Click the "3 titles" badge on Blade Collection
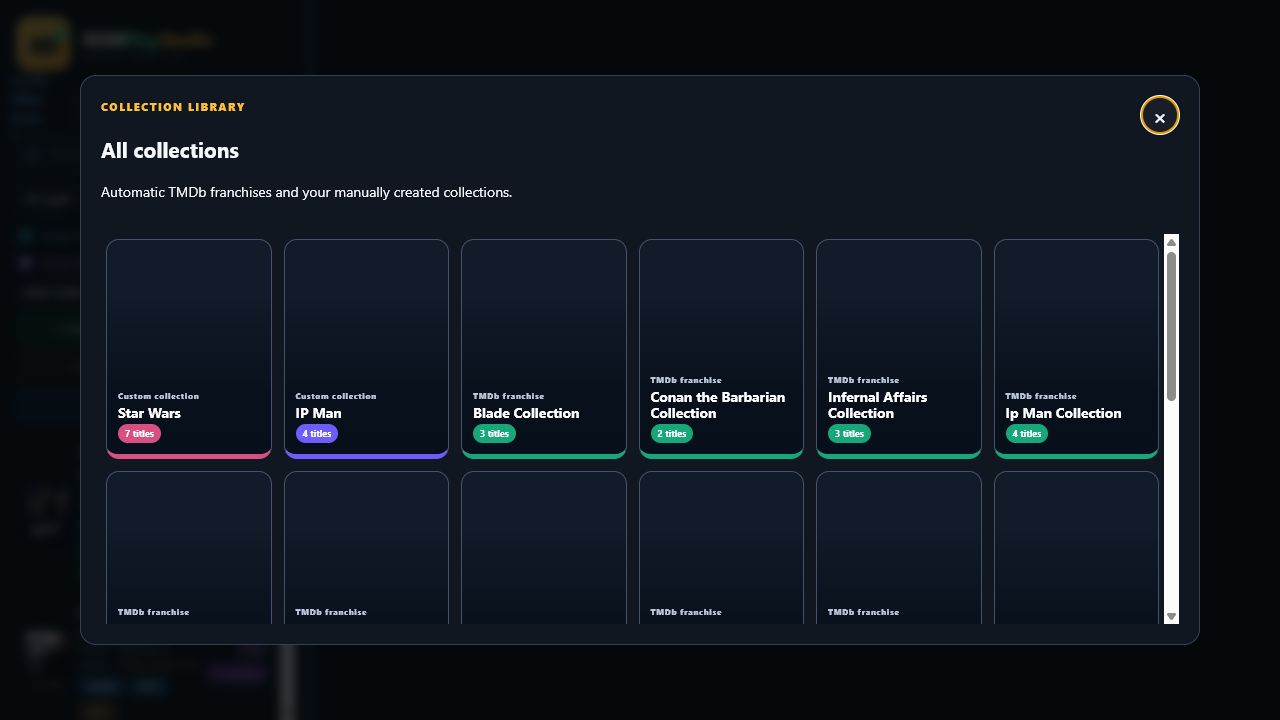The width and height of the screenshot is (1280, 720). (494, 434)
